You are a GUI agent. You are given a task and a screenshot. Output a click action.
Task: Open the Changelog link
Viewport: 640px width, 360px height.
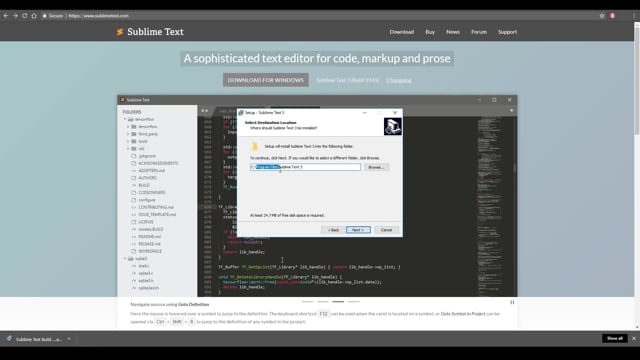pyautogui.click(x=399, y=80)
